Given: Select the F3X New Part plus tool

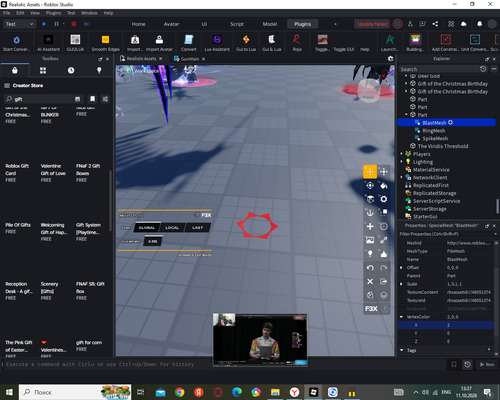Looking at the screenshot, I should coord(370,226).
